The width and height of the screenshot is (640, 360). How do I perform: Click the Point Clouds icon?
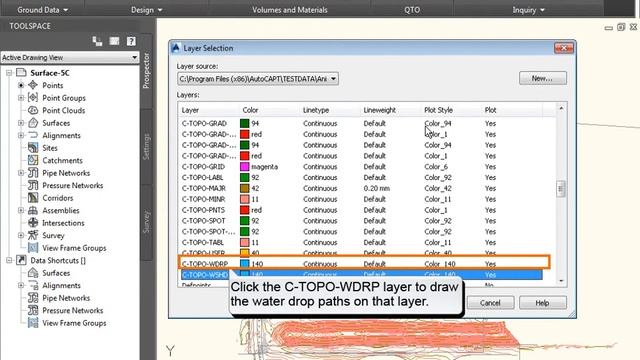33,110
